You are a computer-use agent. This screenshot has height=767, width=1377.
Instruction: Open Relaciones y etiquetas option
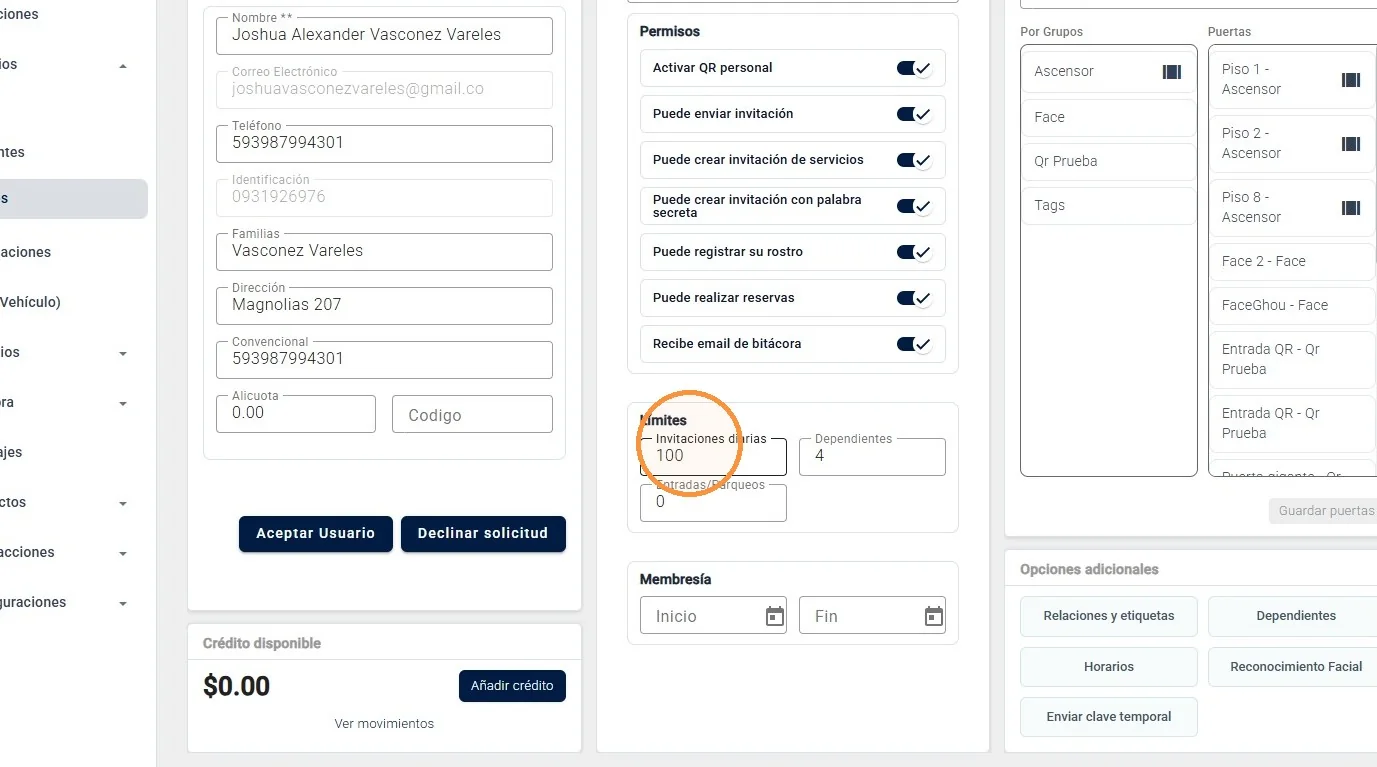click(x=1109, y=616)
